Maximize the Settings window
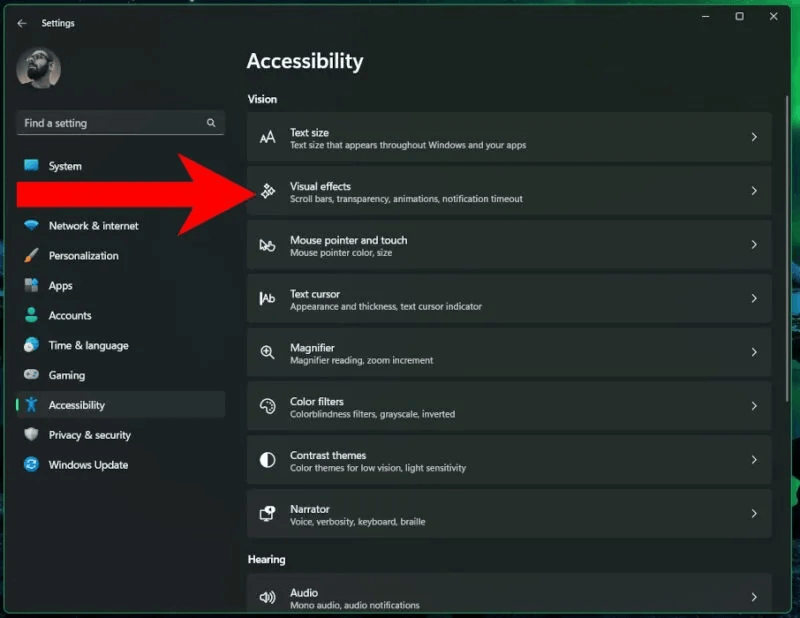The width and height of the screenshot is (800, 618). click(x=739, y=16)
